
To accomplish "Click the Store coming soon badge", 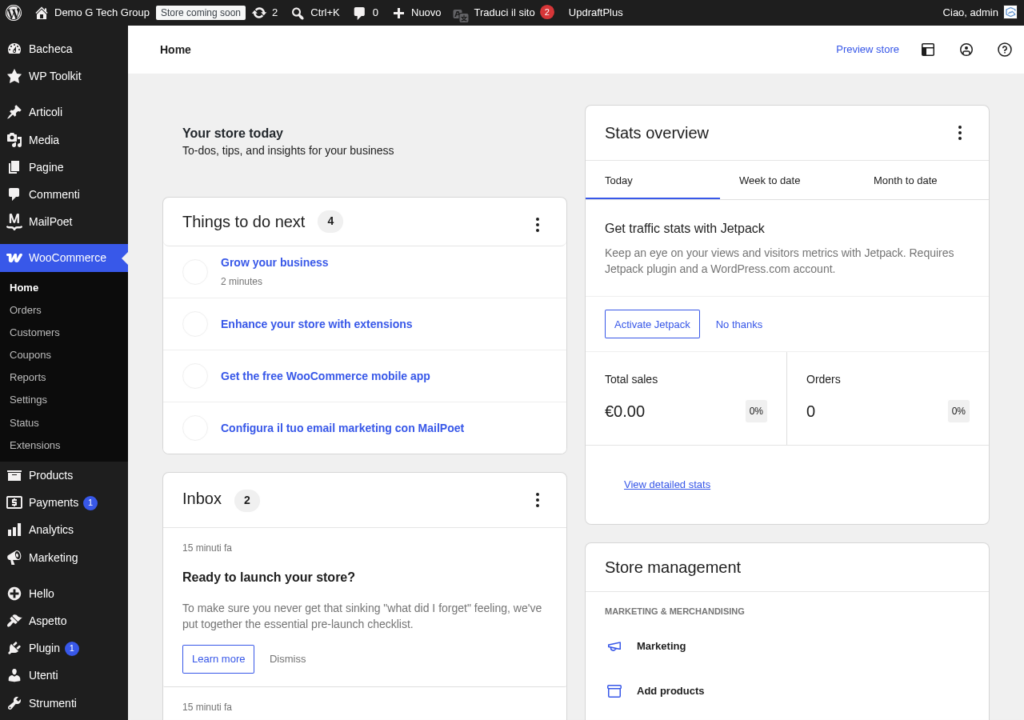I will 200,12.
